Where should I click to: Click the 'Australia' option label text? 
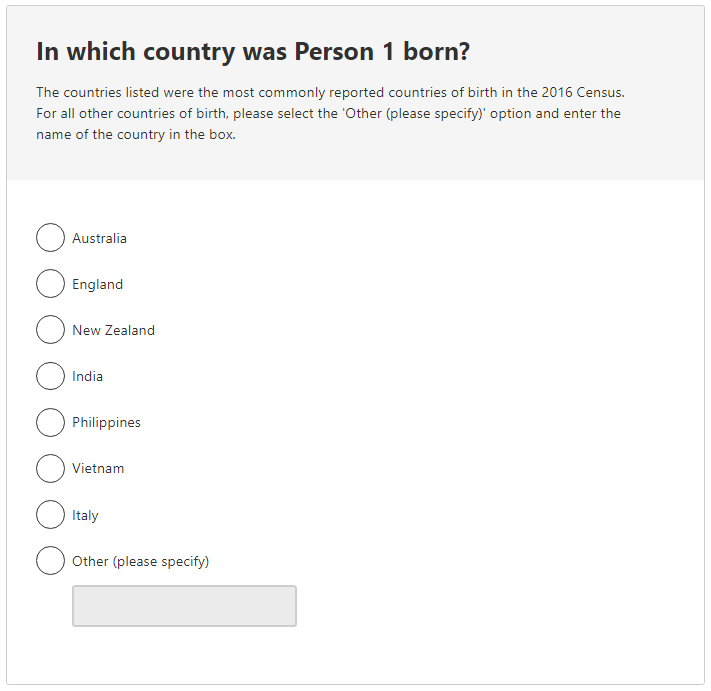99,238
